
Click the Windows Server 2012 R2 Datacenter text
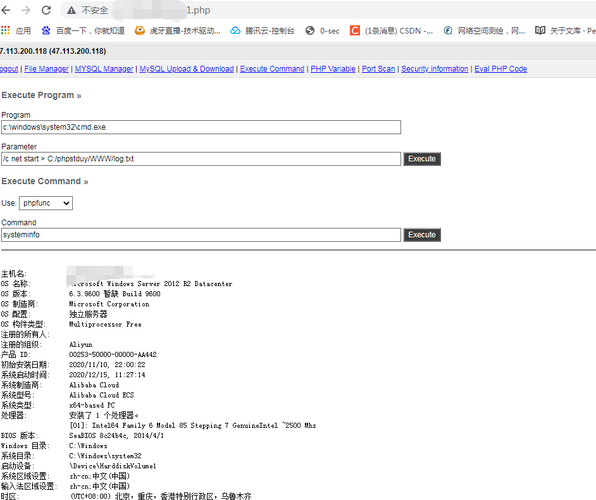[x=151, y=284]
